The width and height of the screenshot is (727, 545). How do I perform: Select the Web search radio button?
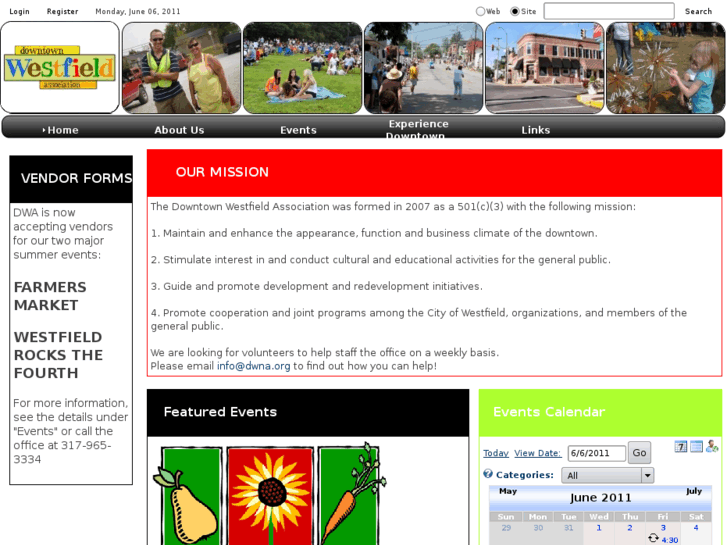point(480,11)
